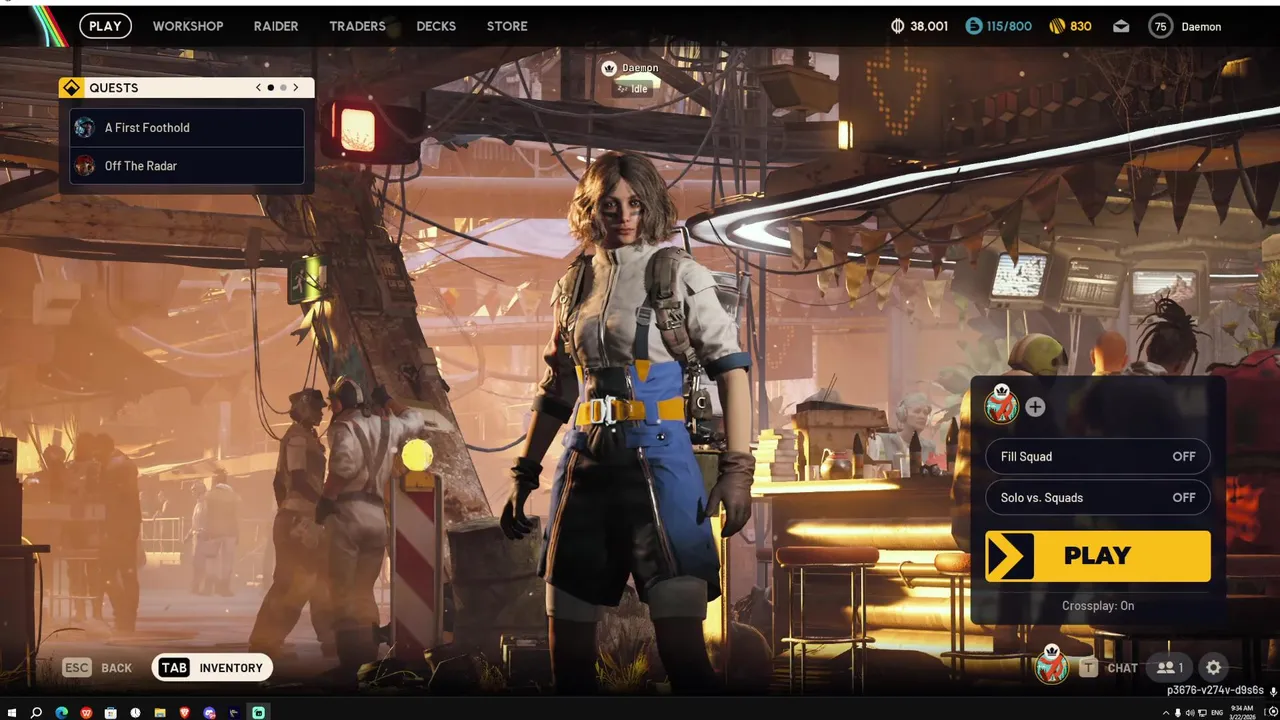Open WPS Office from taskbar
The height and width of the screenshot is (720, 1280).
click(86, 713)
